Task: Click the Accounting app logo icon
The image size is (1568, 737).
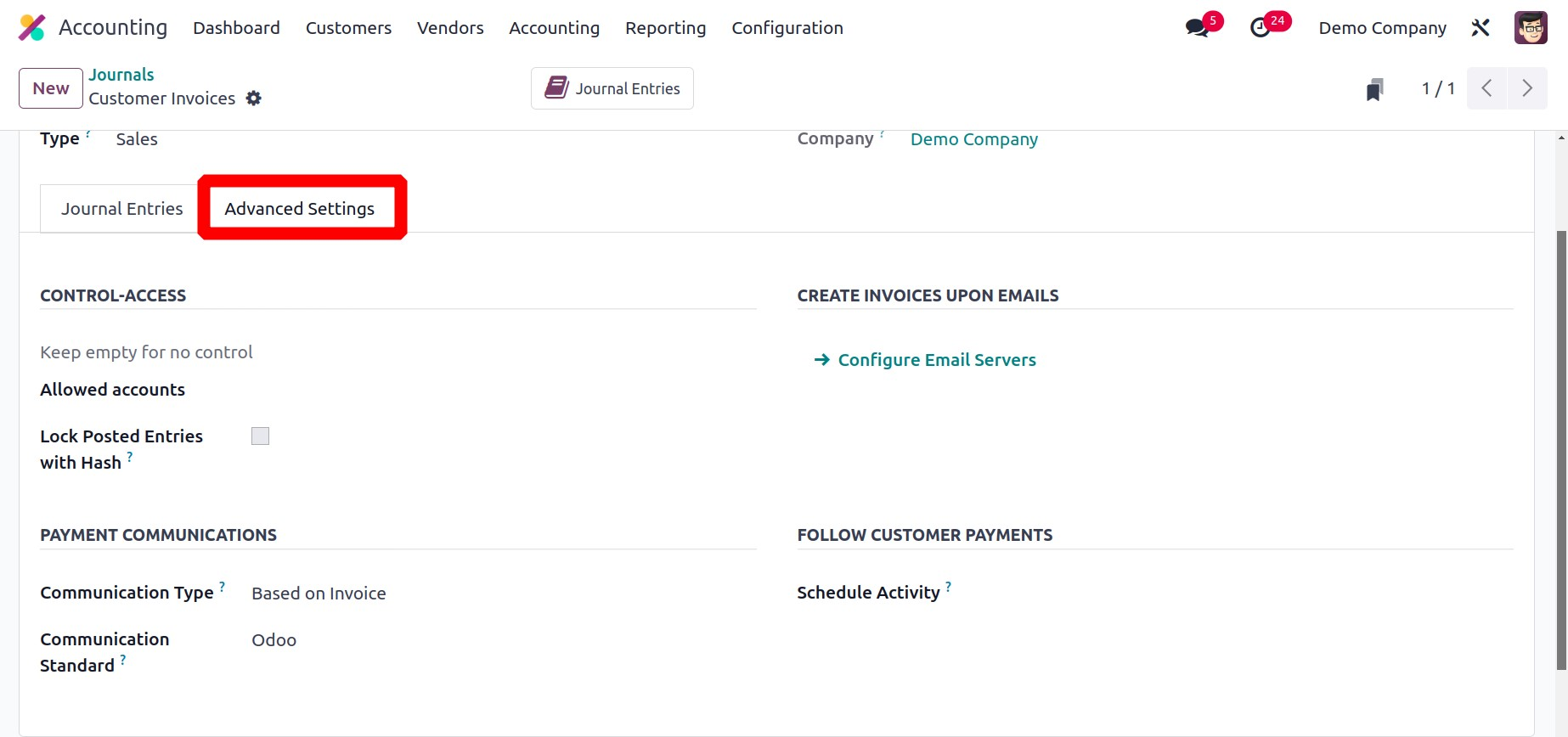Action: tap(31, 28)
